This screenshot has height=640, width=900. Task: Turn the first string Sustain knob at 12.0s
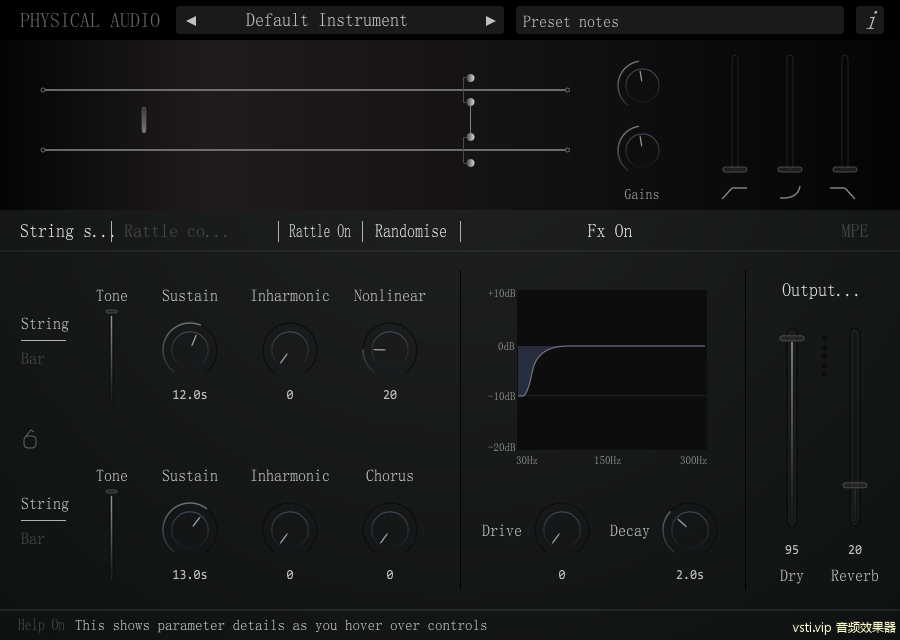coord(189,349)
